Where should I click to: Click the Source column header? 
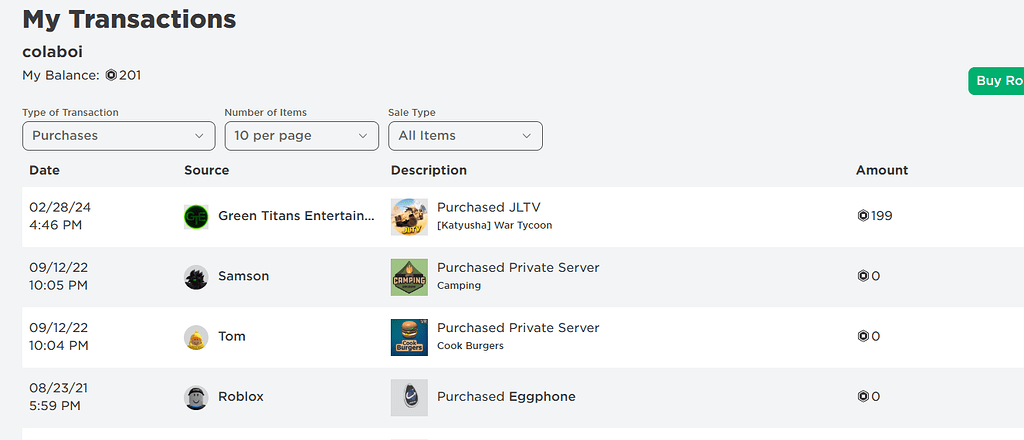click(x=206, y=170)
